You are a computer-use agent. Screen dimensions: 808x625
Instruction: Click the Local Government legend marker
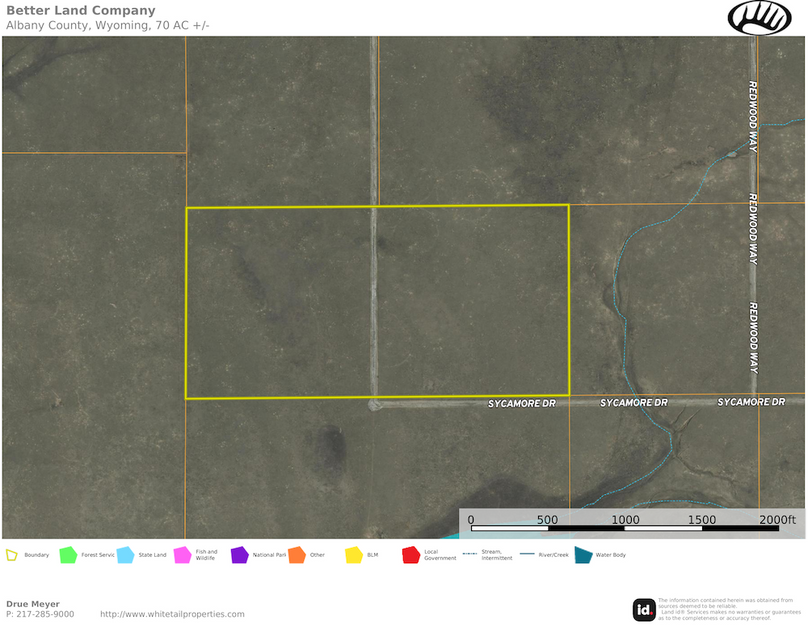click(410, 551)
